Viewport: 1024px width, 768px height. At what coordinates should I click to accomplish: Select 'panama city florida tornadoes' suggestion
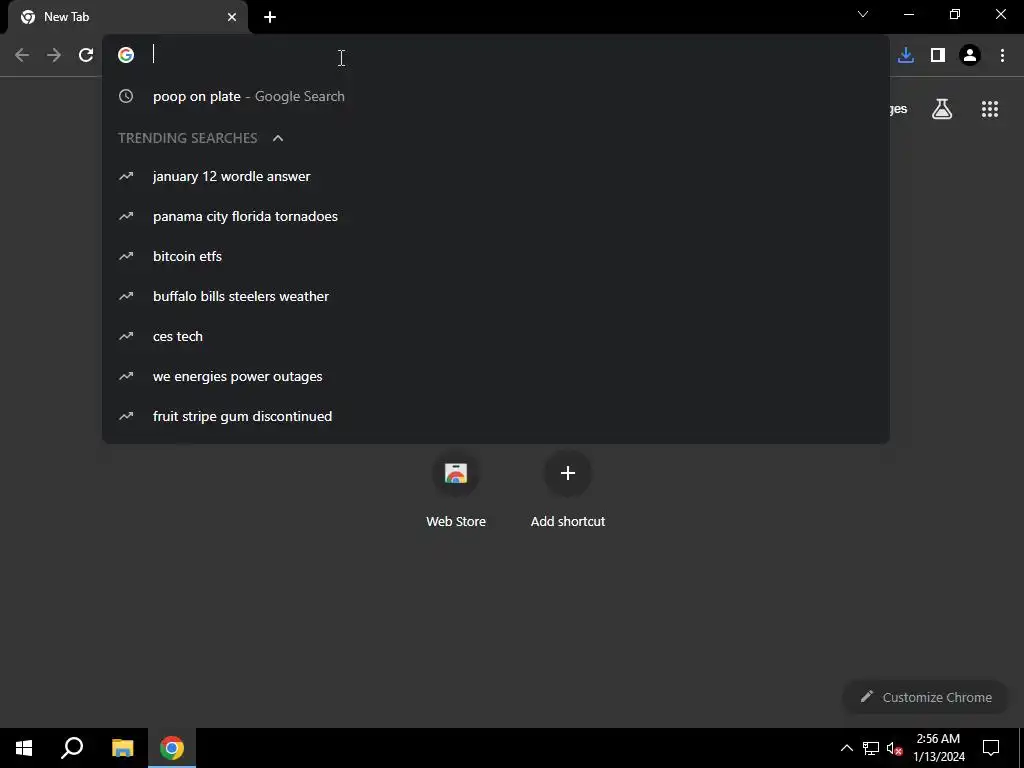(x=496, y=216)
